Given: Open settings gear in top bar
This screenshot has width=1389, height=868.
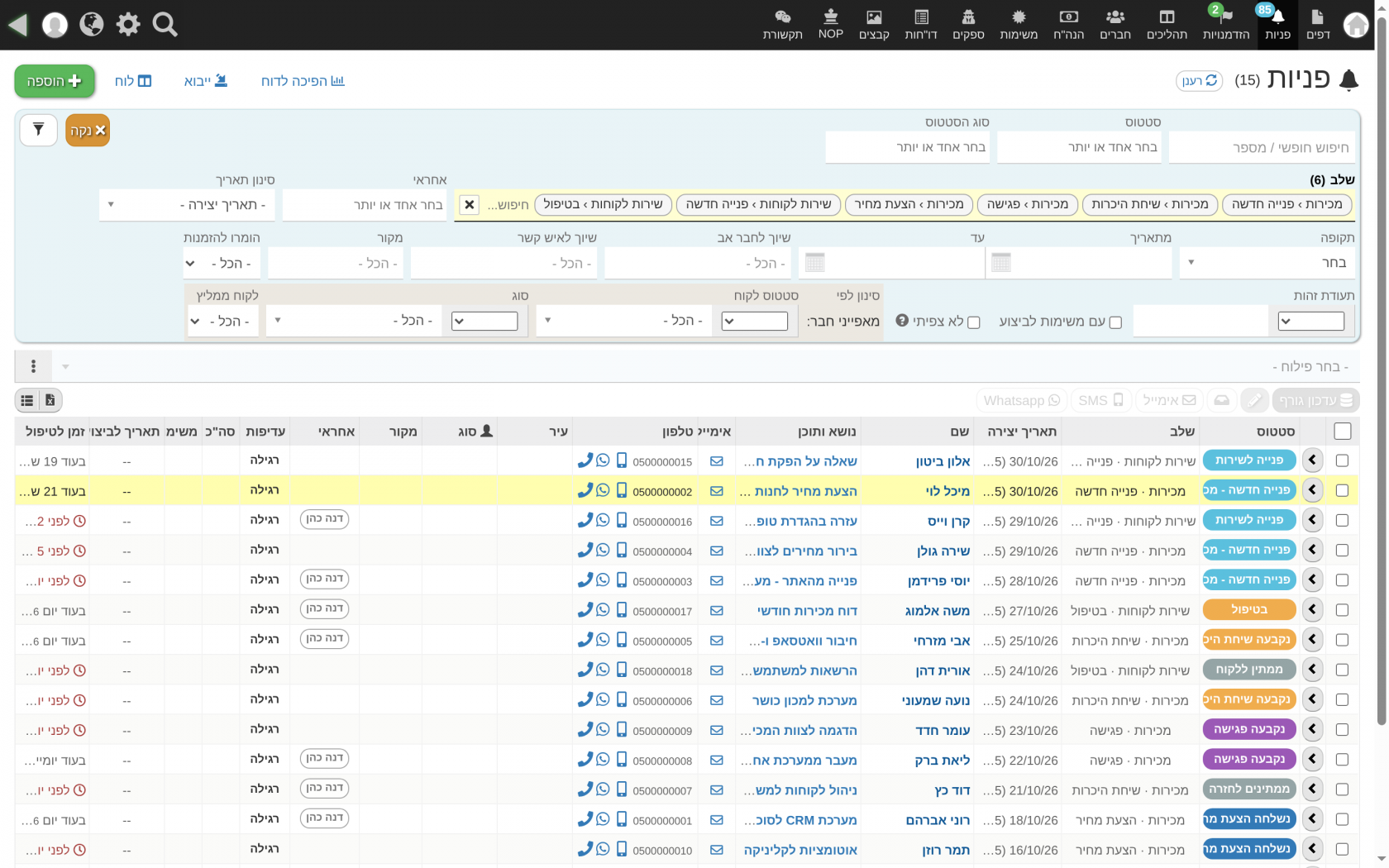Looking at the screenshot, I should pyautogui.click(x=128, y=25).
